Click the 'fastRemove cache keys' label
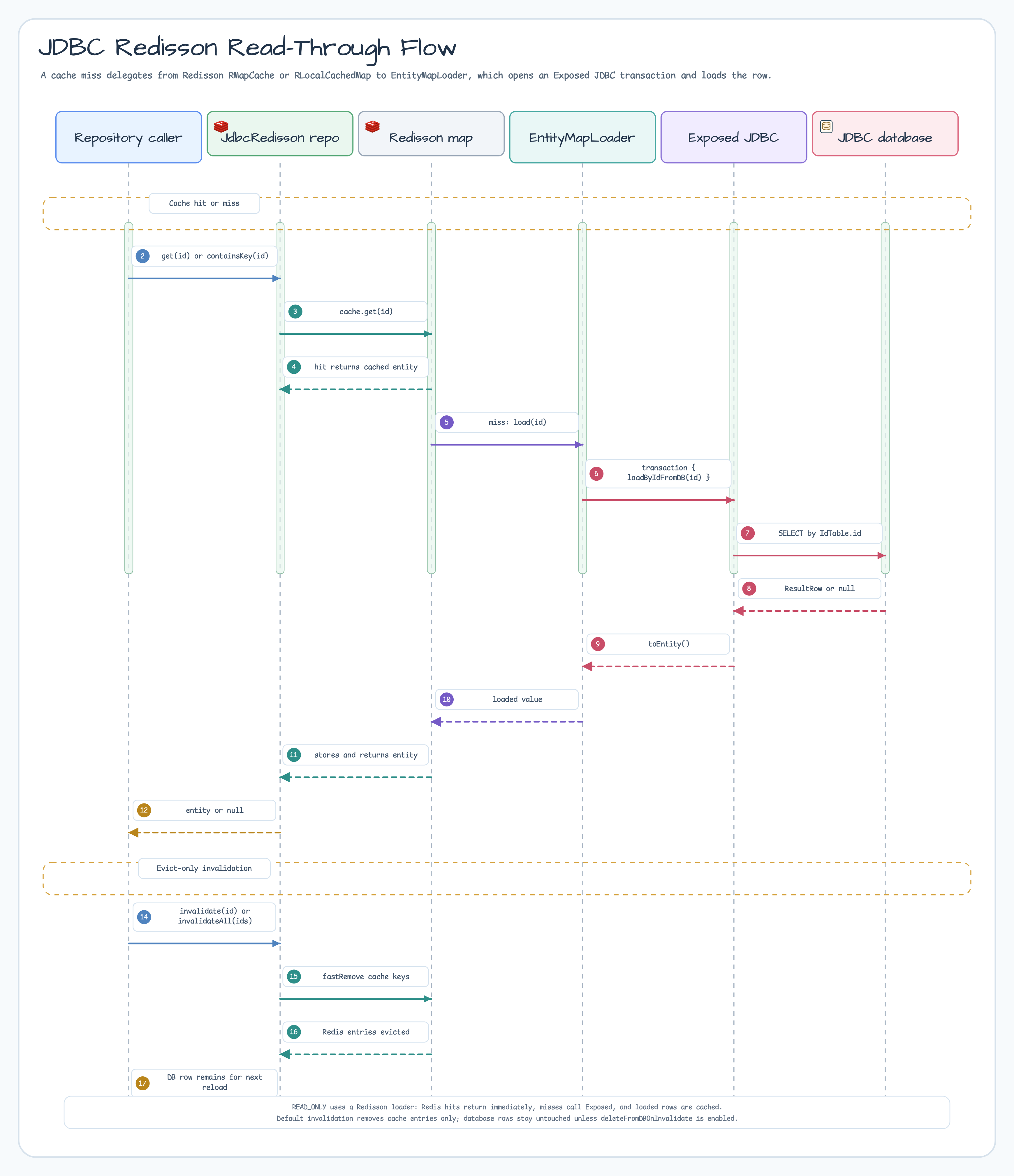1014x1176 pixels. (x=366, y=977)
